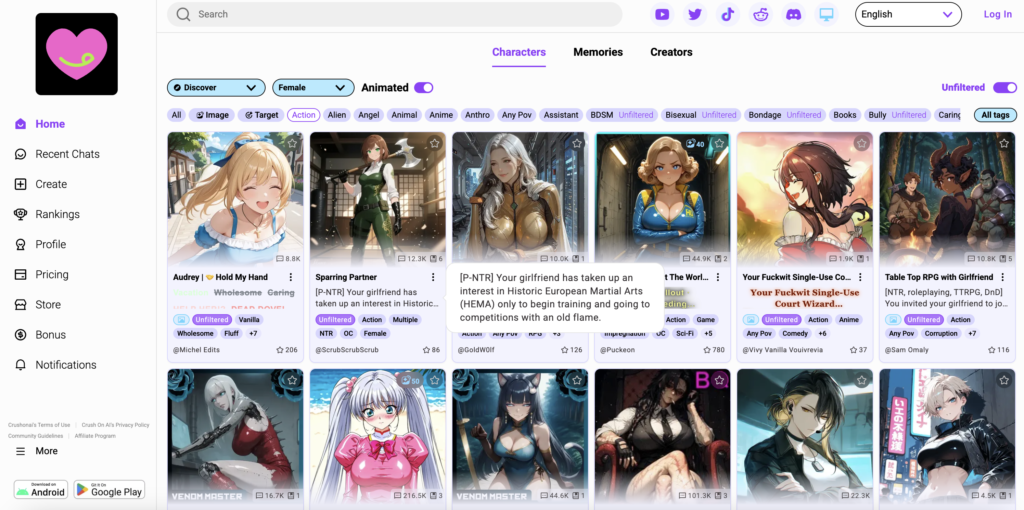
Task: Open Pricing in the sidebar
Action: (41, 274)
